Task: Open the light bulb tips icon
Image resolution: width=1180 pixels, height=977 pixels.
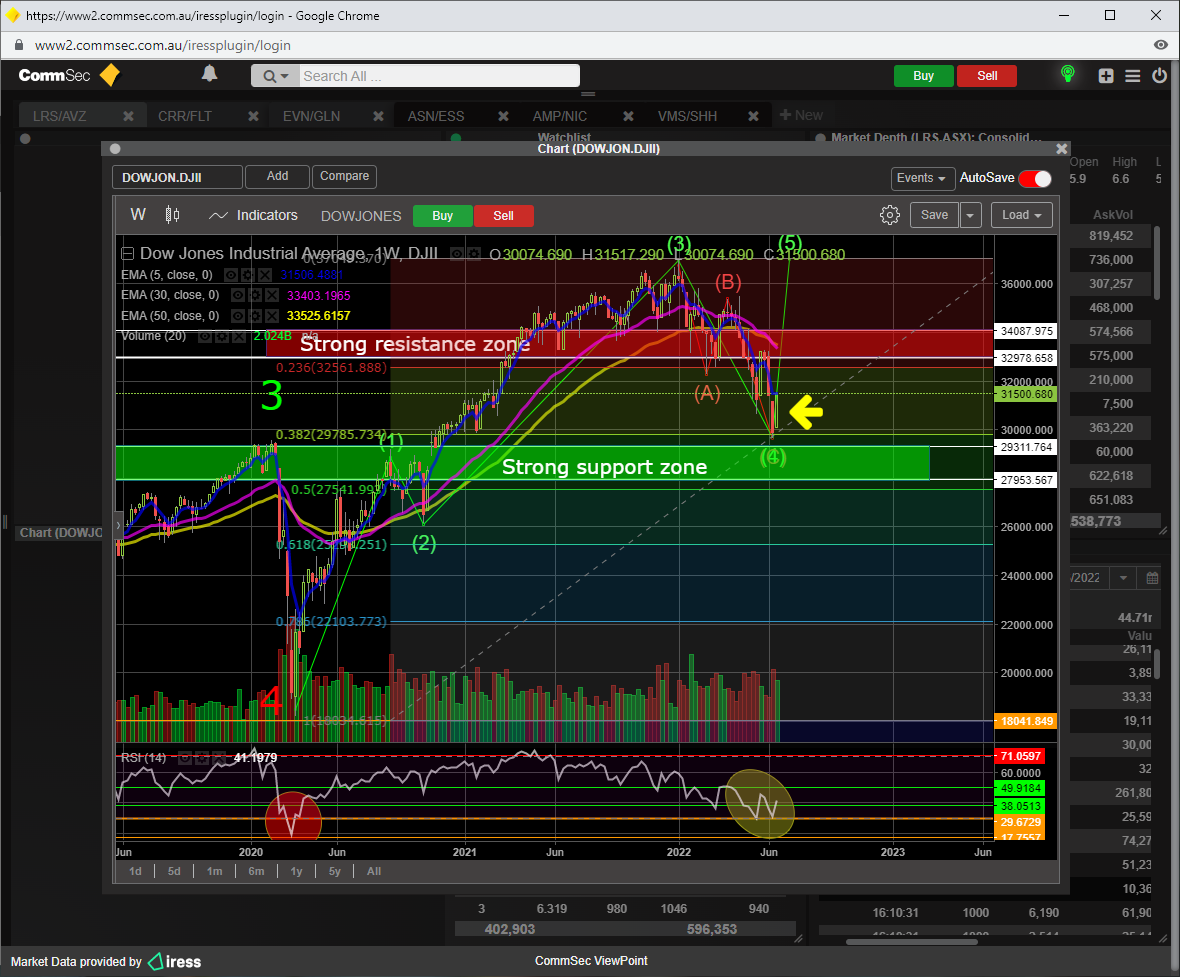Action: pos(1067,74)
